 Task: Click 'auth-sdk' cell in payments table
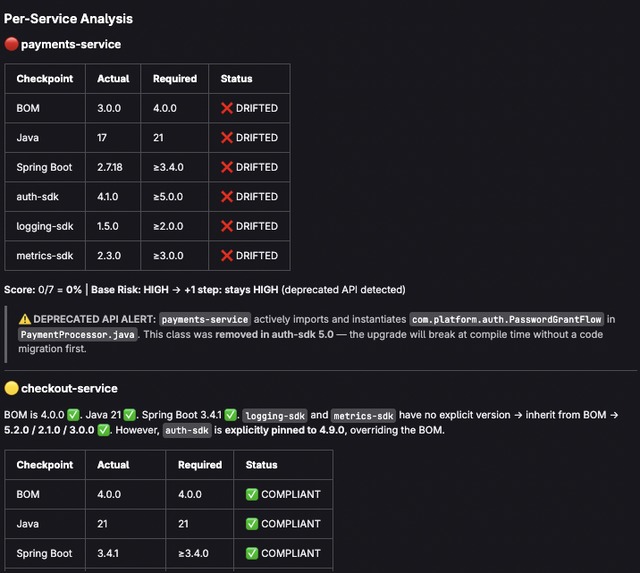(38, 197)
